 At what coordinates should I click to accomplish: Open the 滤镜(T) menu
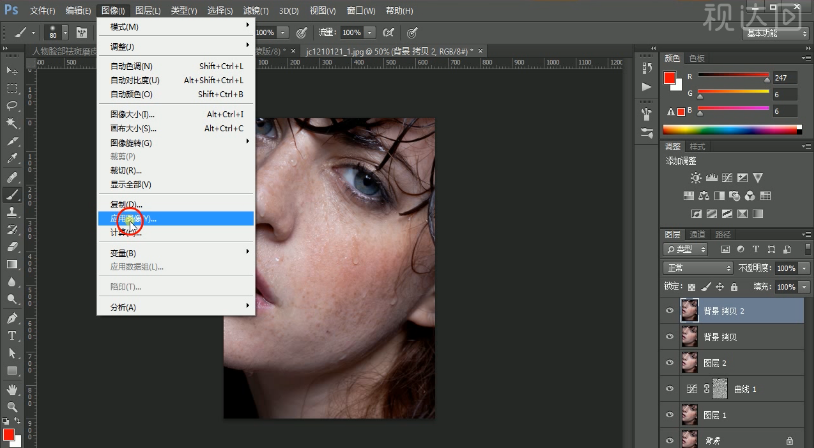[x=256, y=10]
